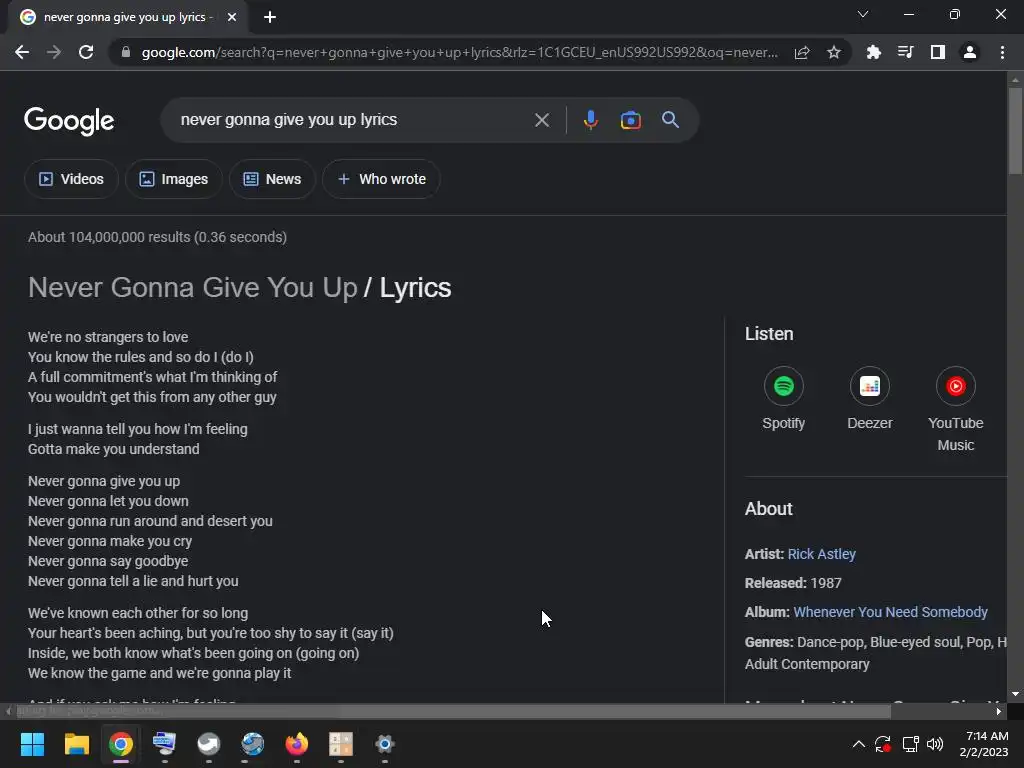Open the Chrome profile icon
This screenshot has width=1024, height=768.
tap(970, 52)
